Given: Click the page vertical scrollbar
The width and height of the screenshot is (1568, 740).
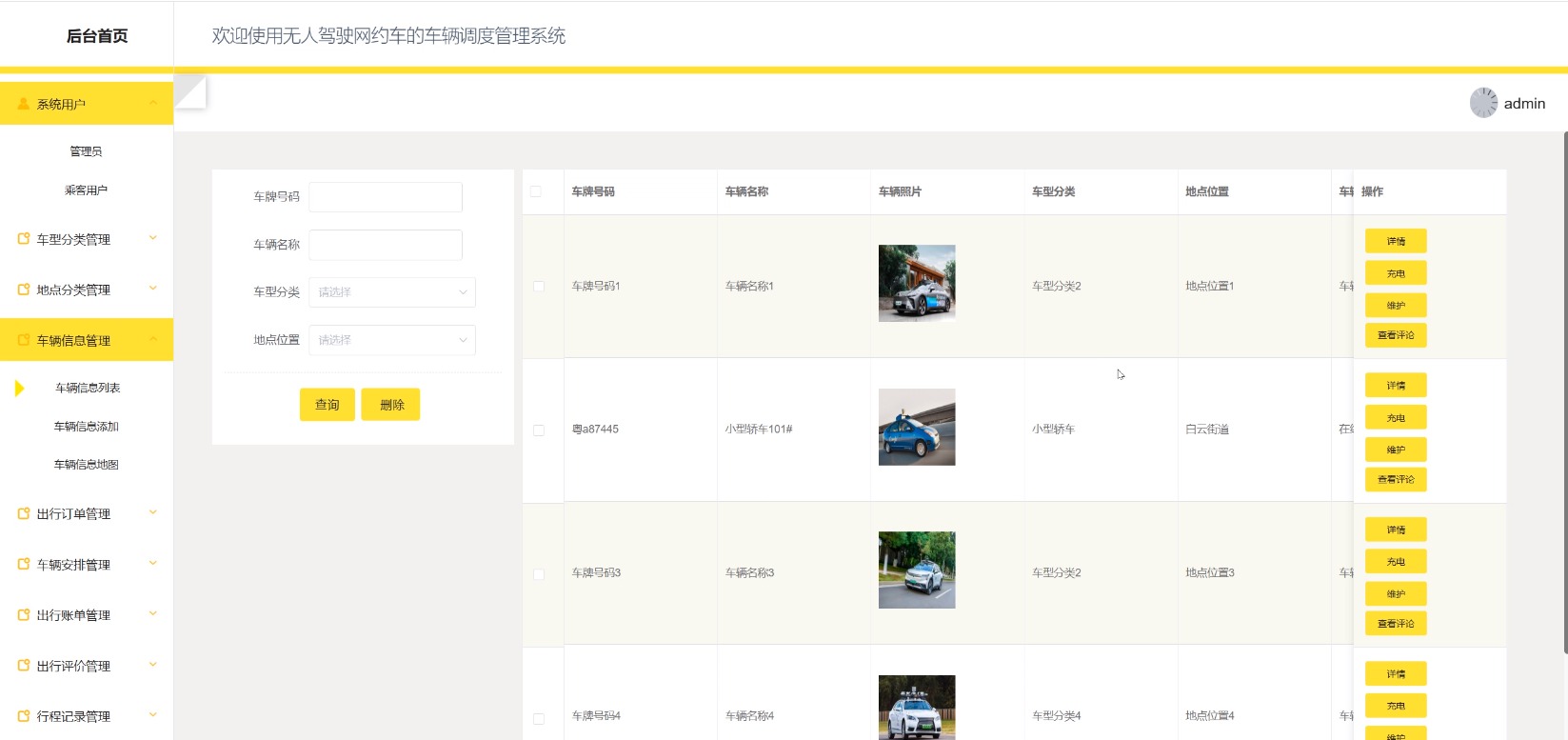Looking at the screenshot, I should click(x=1565, y=392).
